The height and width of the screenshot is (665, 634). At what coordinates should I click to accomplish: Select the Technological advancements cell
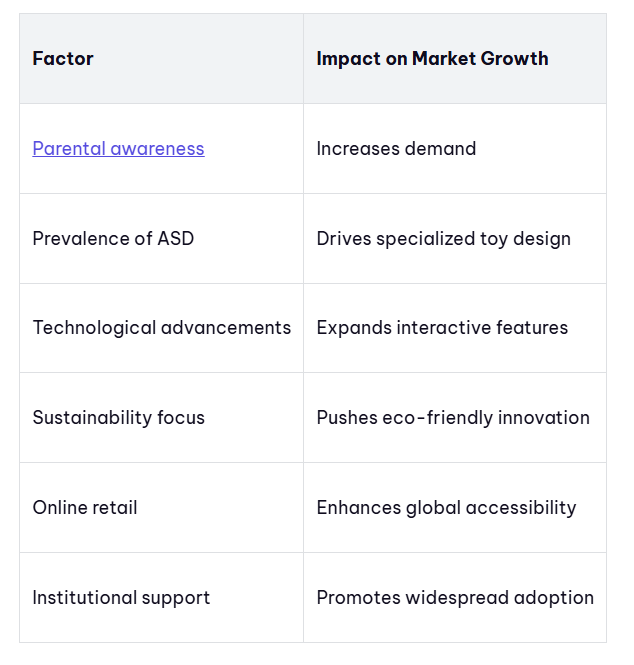coord(161,328)
